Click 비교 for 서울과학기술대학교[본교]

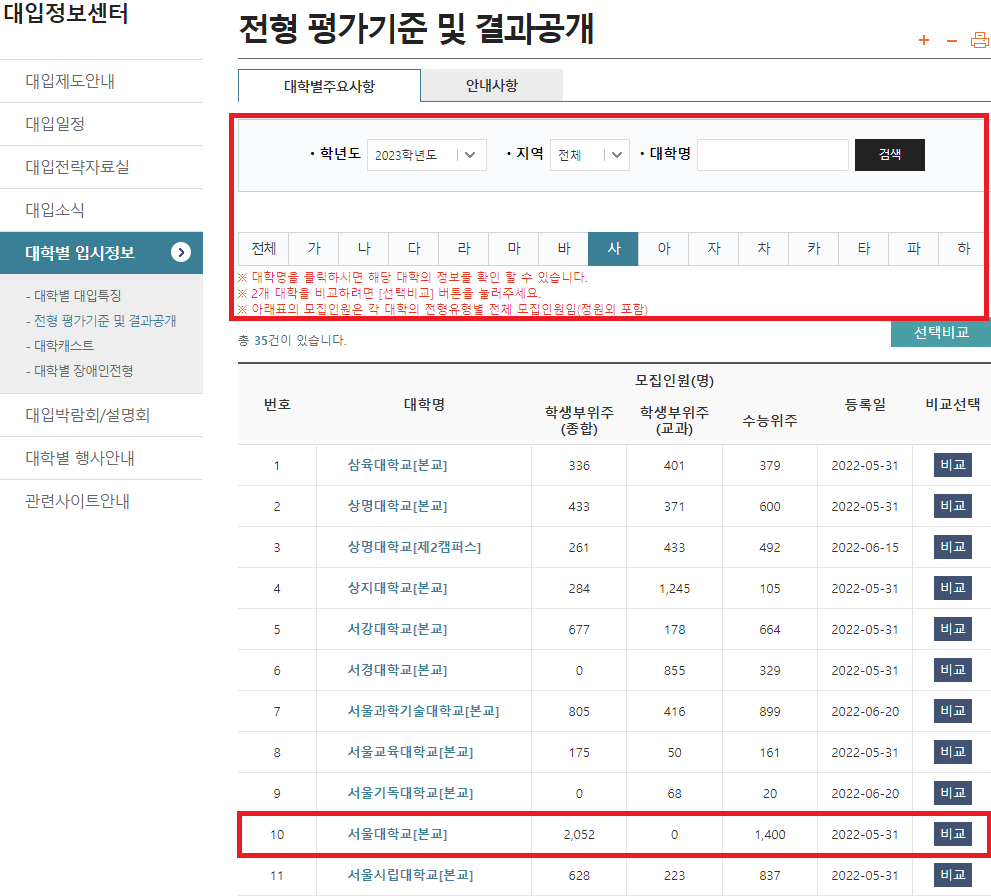952,711
